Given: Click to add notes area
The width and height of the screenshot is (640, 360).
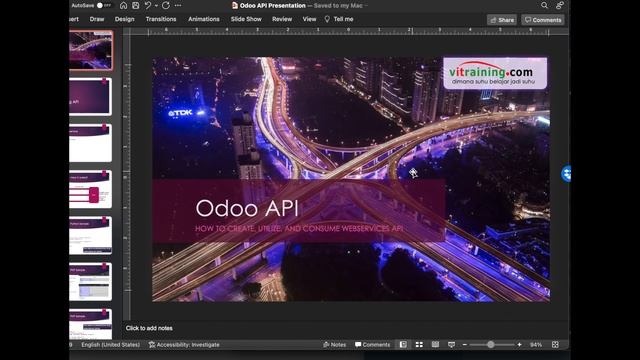Looking at the screenshot, I should pos(149,328).
